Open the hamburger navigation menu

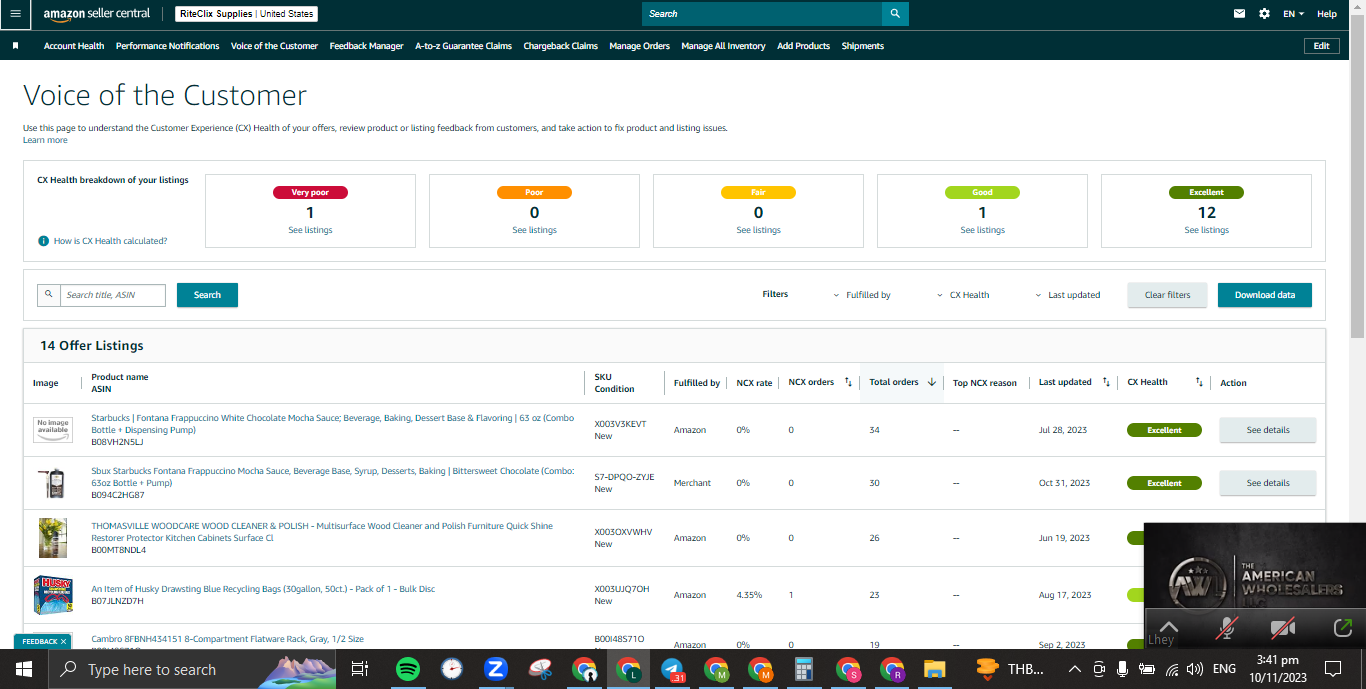coord(15,14)
